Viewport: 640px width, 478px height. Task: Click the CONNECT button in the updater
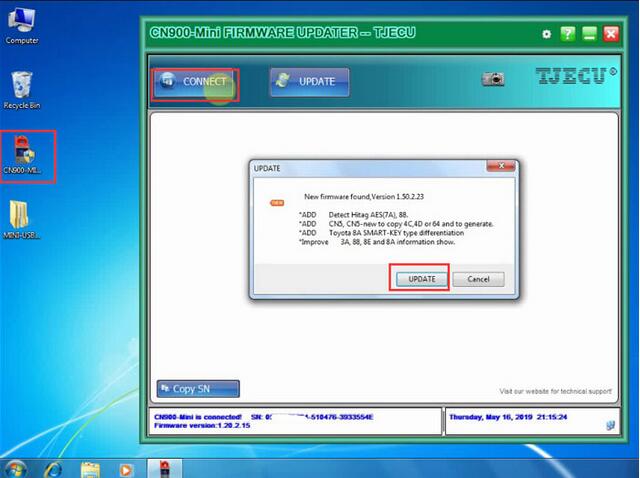coord(194,83)
